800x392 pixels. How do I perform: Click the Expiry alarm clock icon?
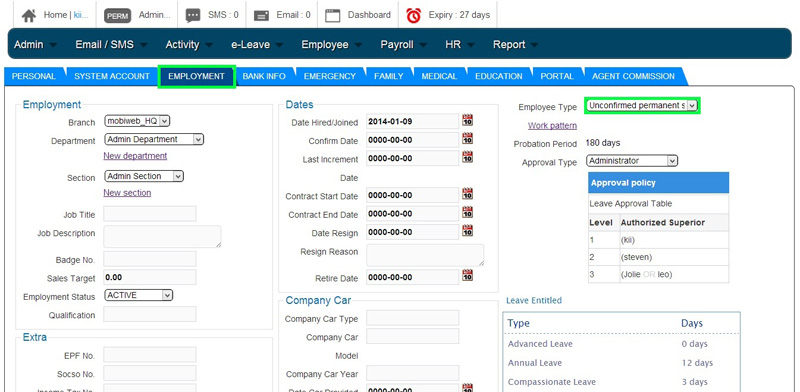pyautogui.click(x=414, y=16)
